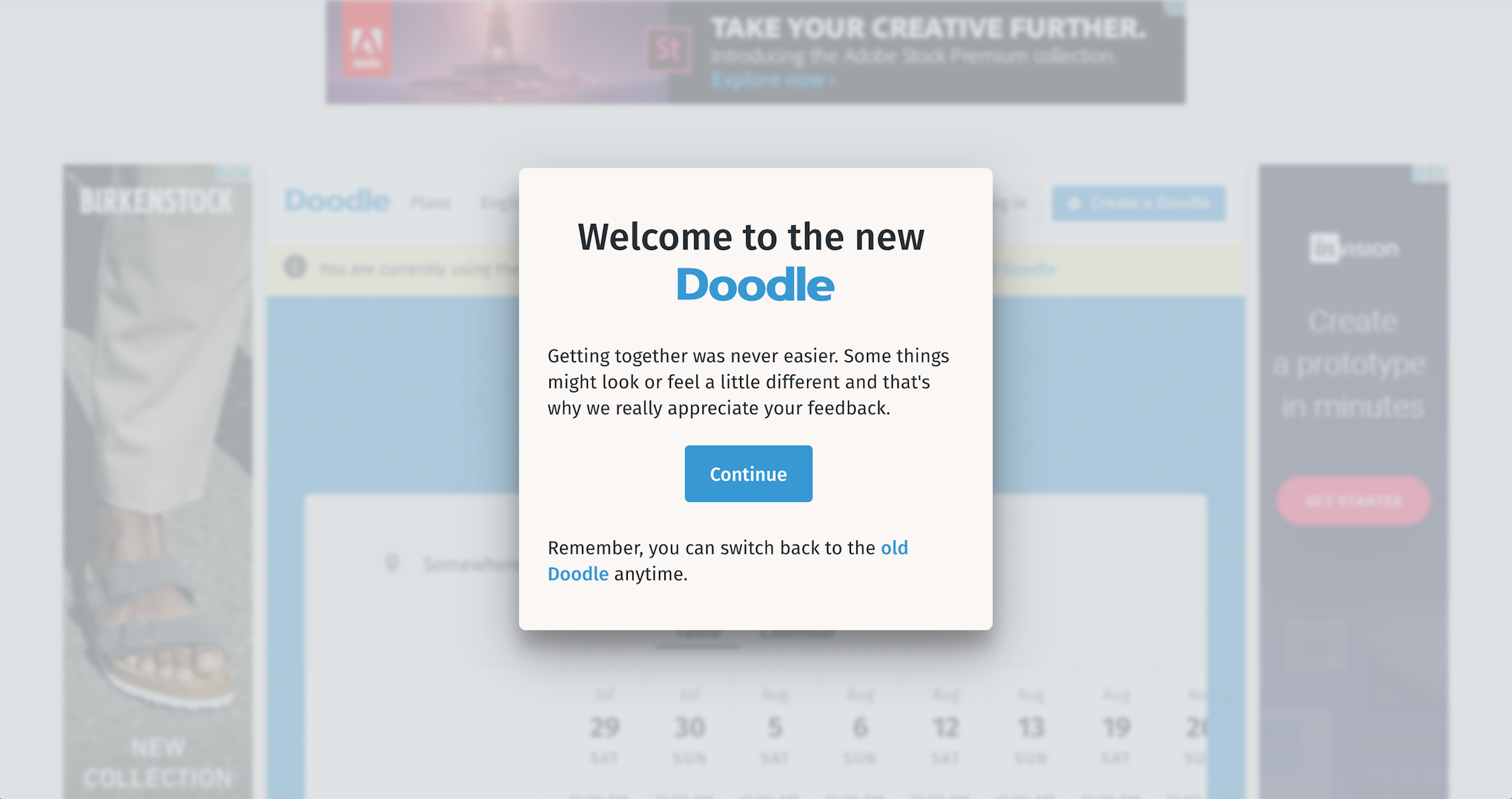Click the location pin icon beside Somewhere
The image size is (1512, 799).
[x=392, y=564]
